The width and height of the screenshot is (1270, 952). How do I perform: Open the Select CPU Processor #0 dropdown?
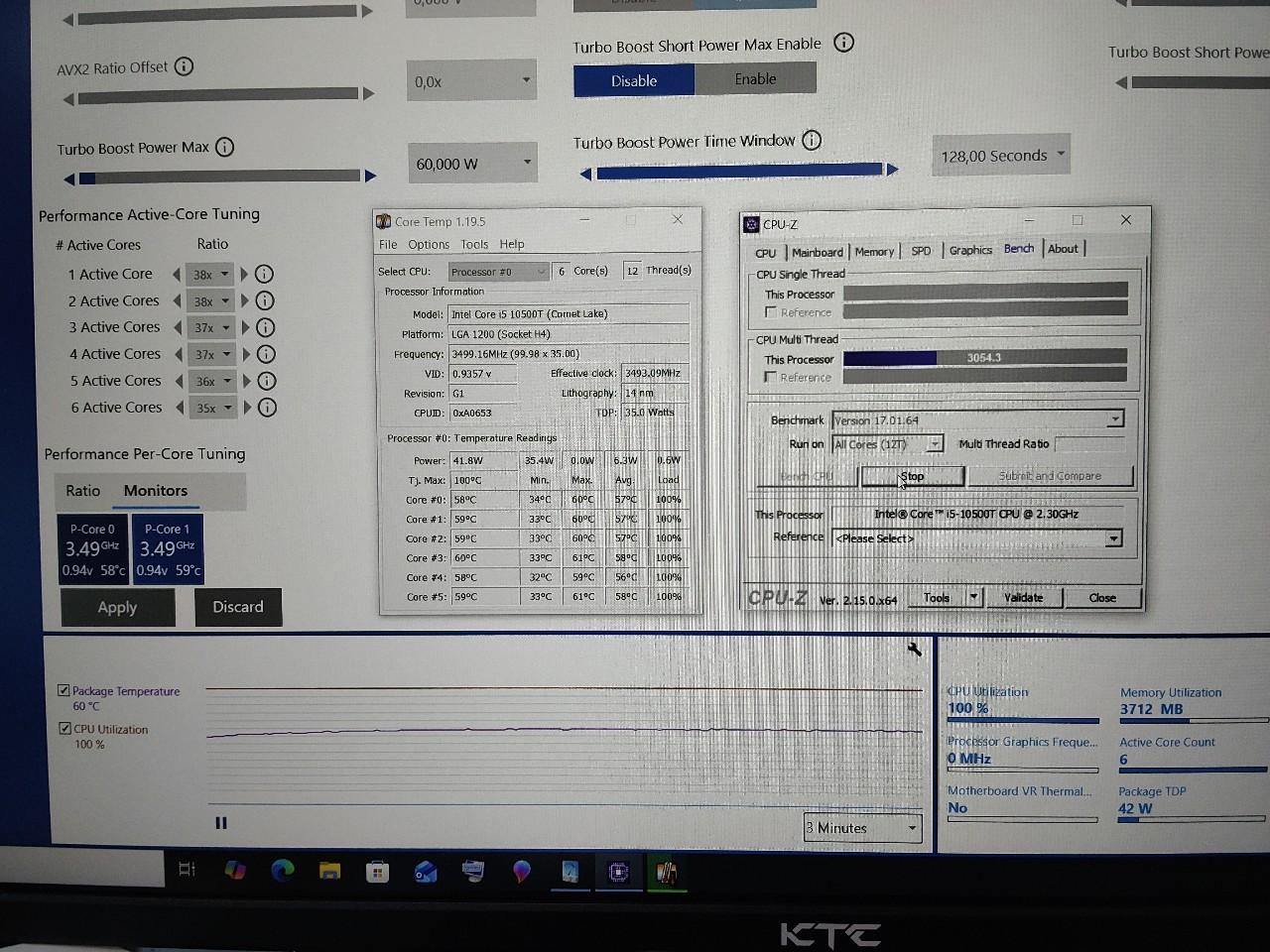(498, 272)
